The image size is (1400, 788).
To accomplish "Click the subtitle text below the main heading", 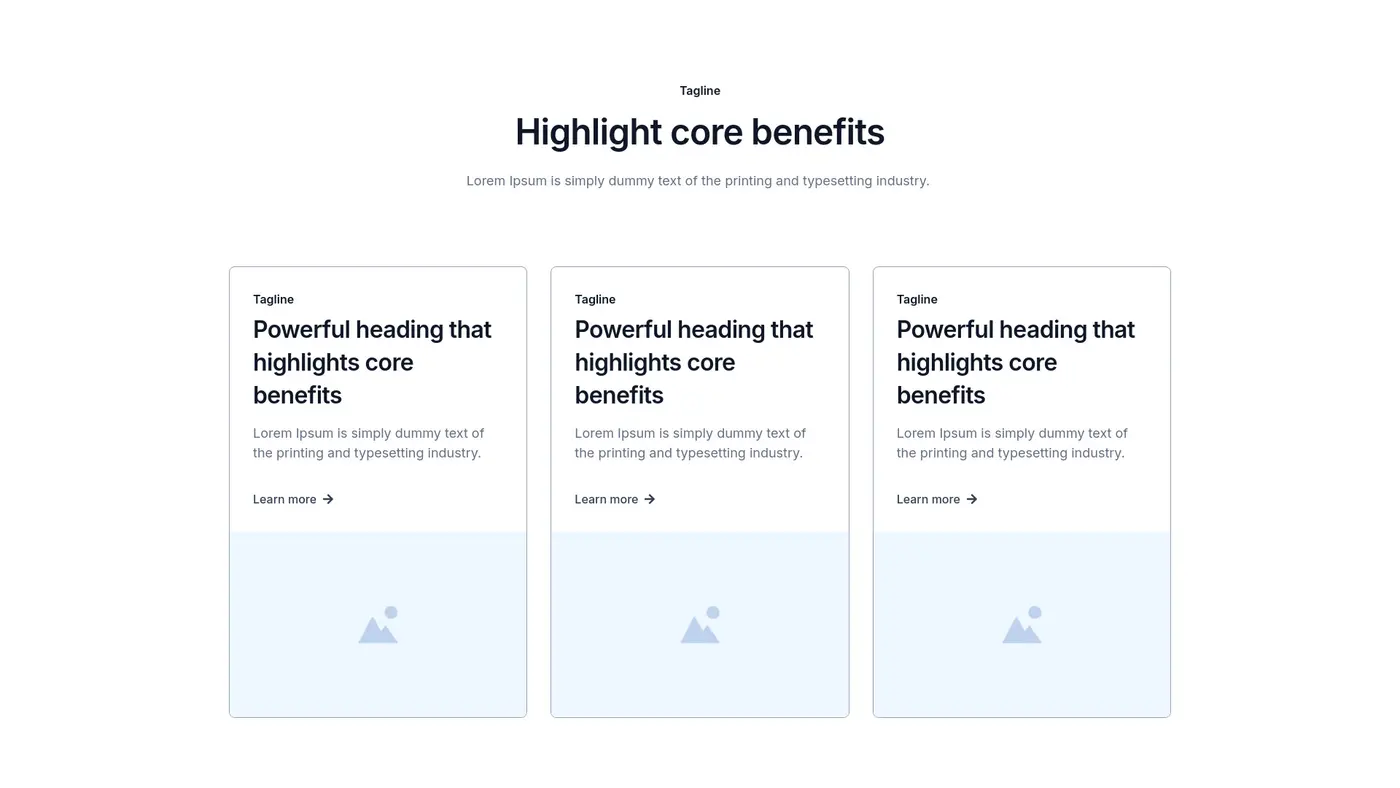I will coord(698,181).
